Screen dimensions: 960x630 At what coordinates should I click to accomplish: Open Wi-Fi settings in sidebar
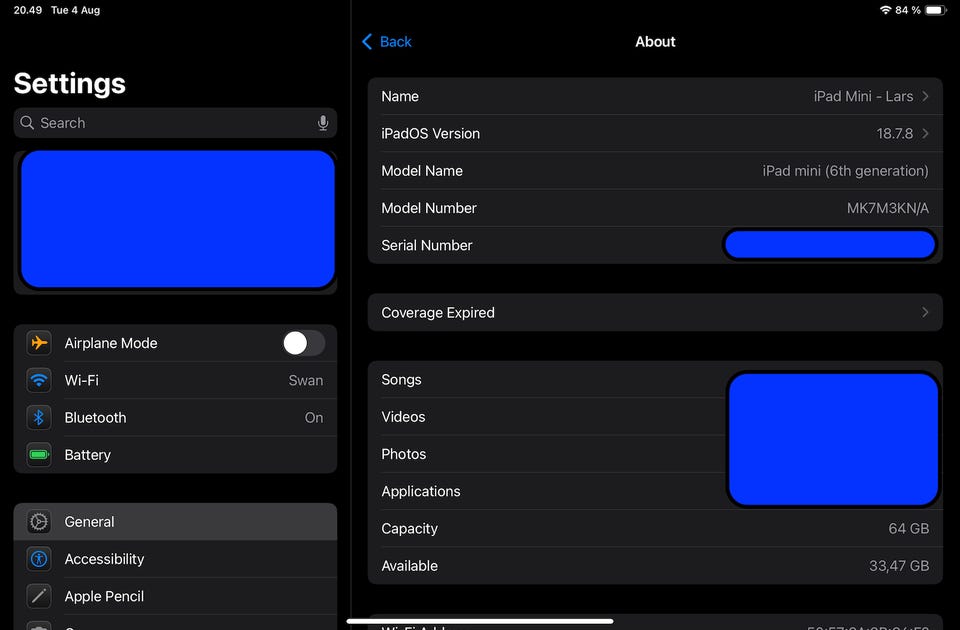point(175,380)
